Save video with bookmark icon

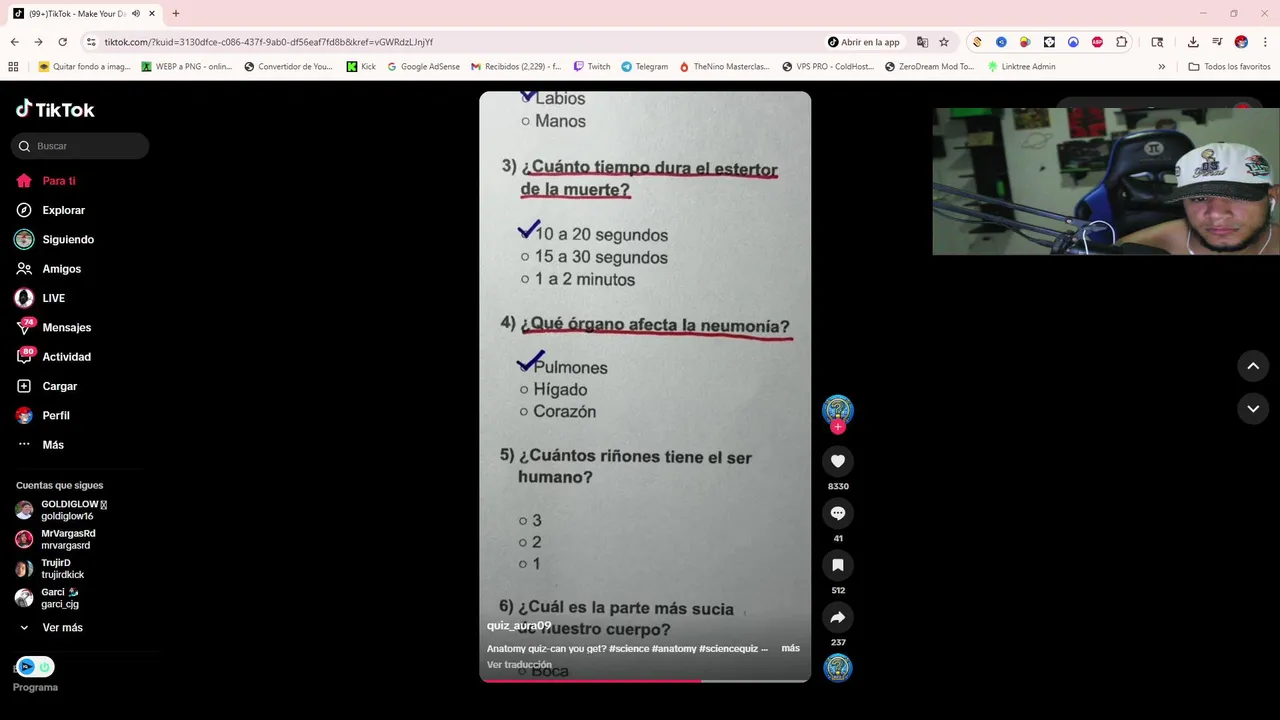(x=838, y=565)
